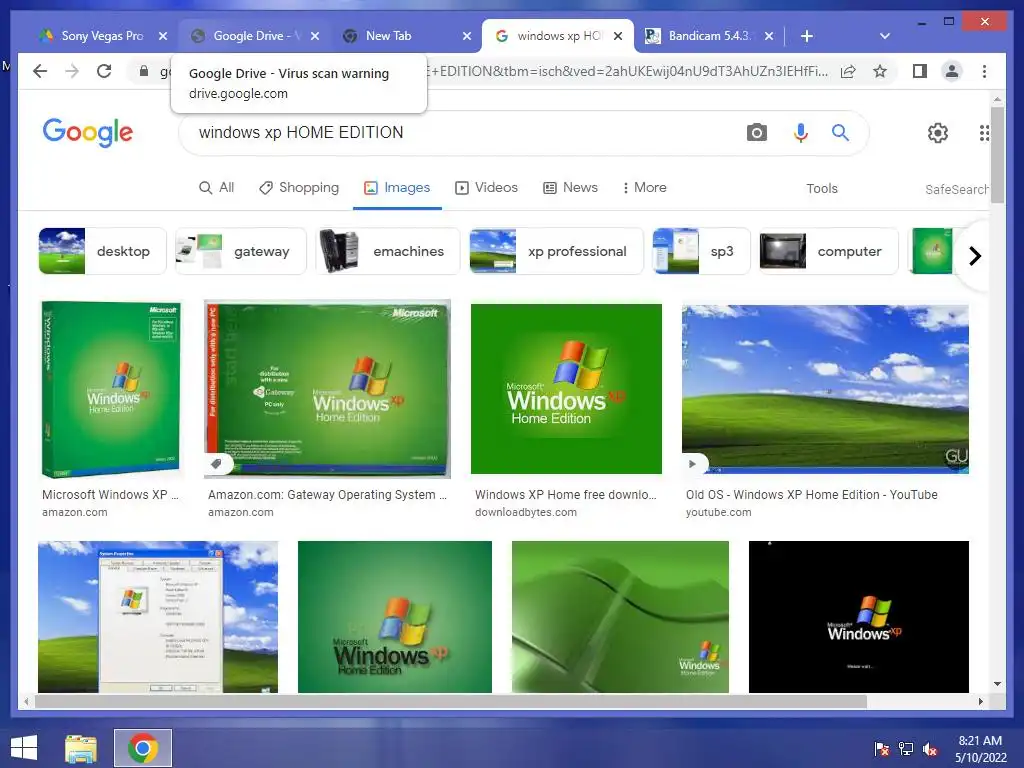Image resolution: width=1024 pixels, height=768 pixels.
Task: Close the New Tab tab
Action: (467, 36)
